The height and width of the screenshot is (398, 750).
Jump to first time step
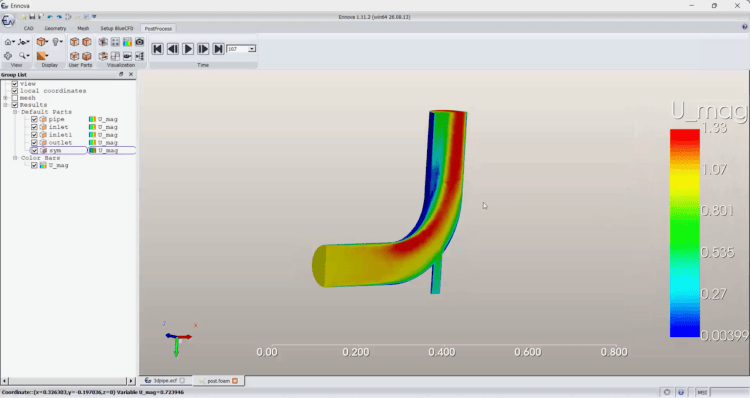click(x=157, y=49)
